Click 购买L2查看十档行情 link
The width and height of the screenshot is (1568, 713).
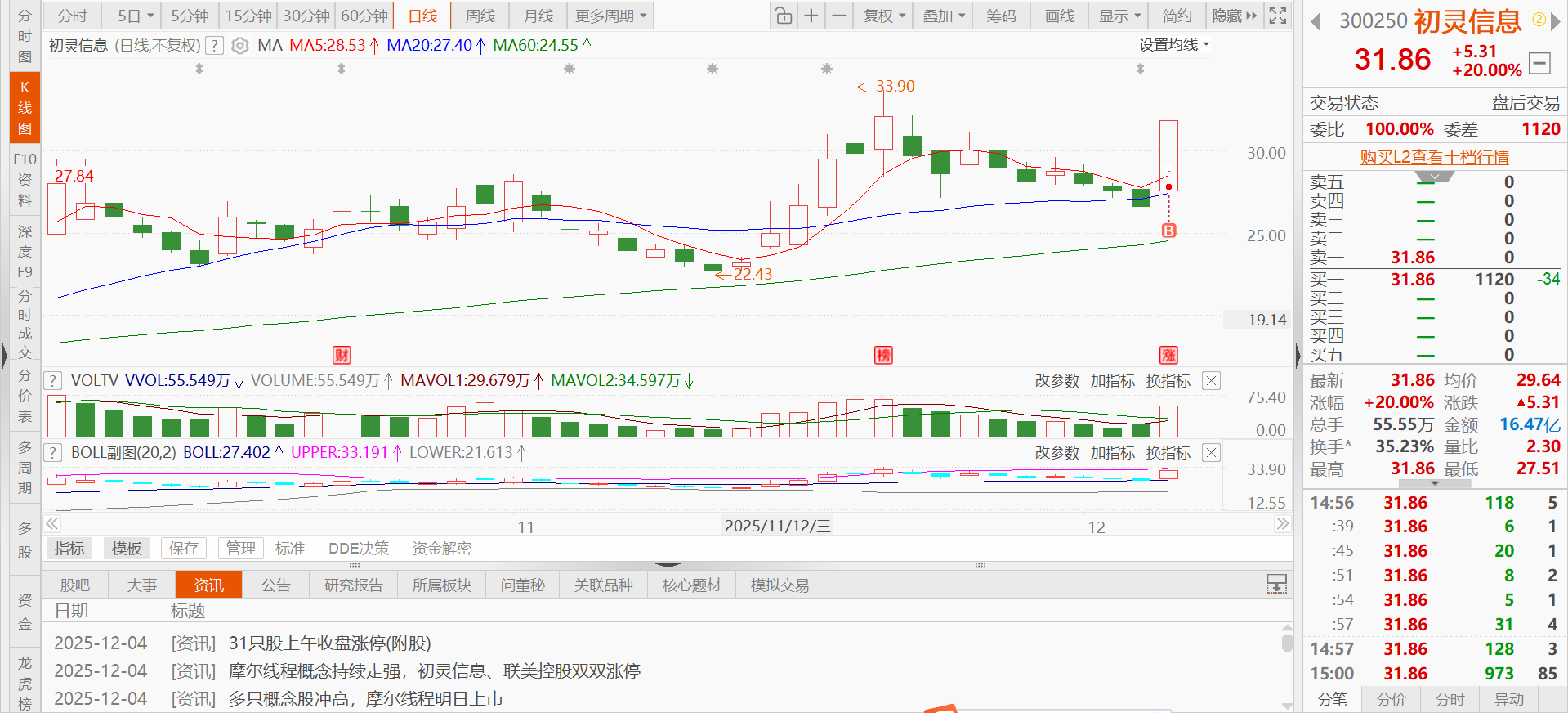1434,157
